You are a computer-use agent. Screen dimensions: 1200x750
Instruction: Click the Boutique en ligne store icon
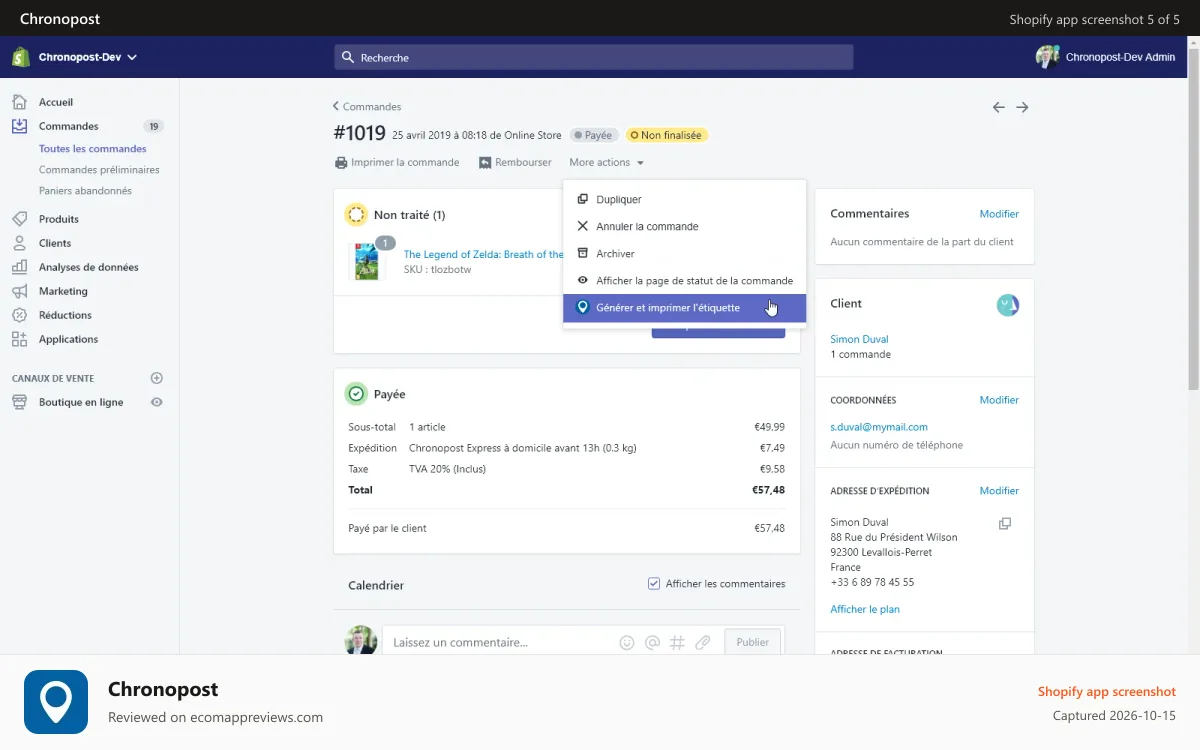coord(19,402)
